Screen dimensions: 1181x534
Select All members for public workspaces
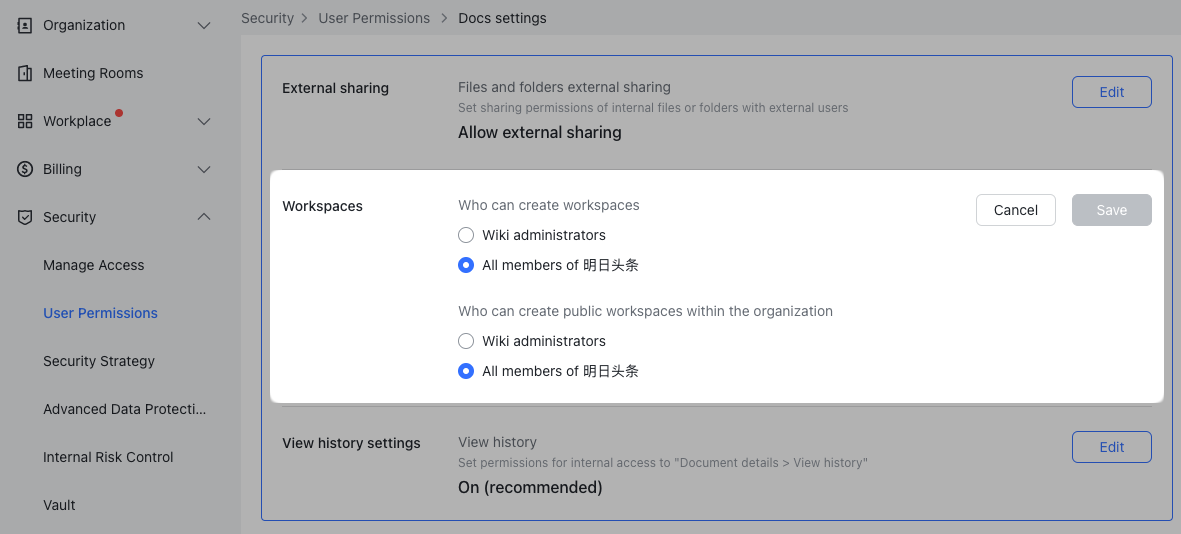click(466, 371)
